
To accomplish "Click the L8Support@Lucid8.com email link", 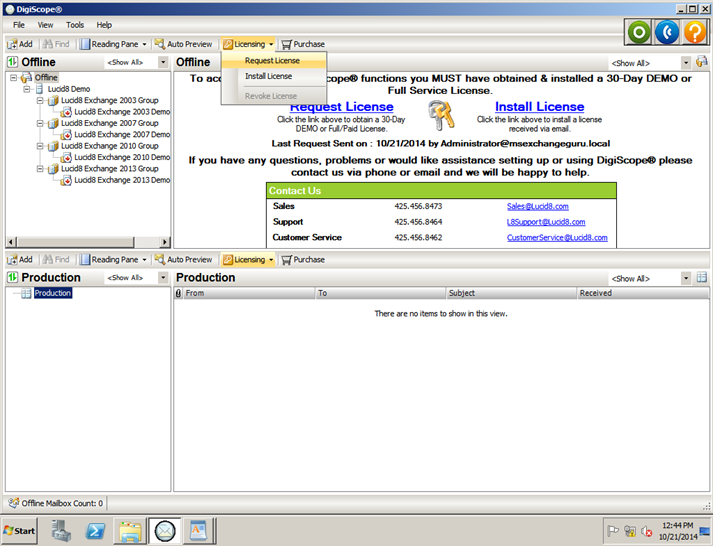I will (546, 222).
